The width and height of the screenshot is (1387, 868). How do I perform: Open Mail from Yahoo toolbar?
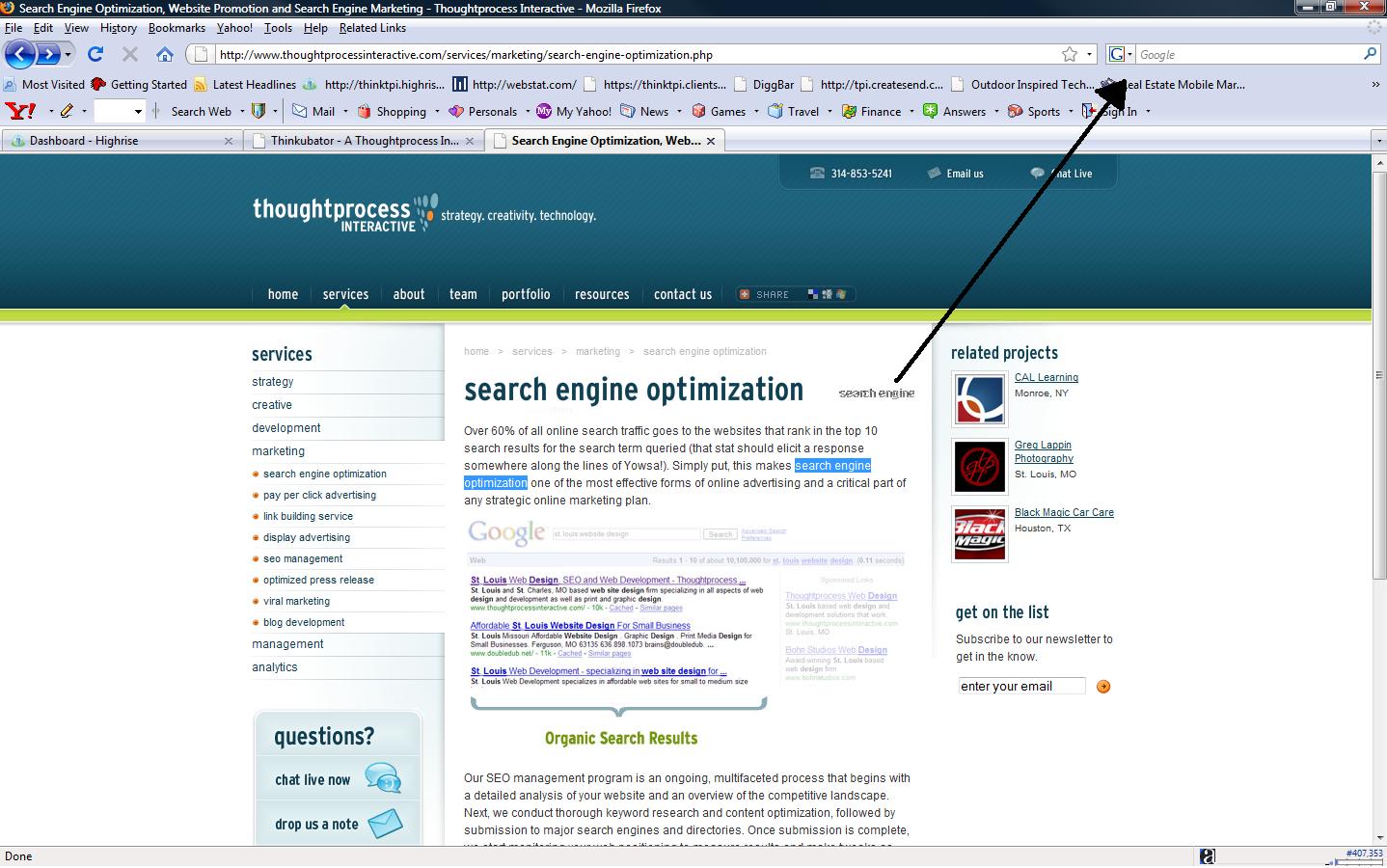314,111
